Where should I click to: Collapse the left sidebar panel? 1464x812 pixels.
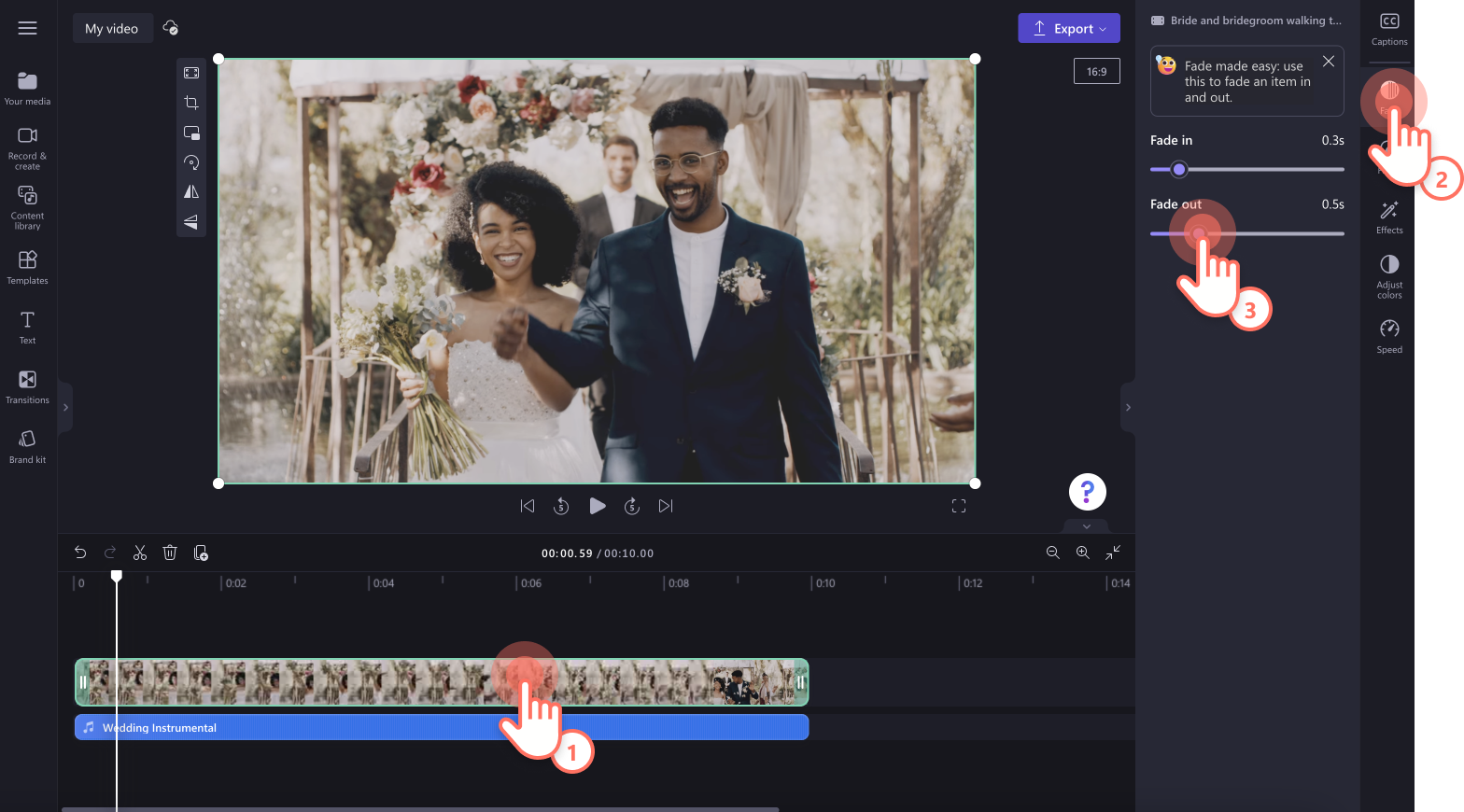click(65, 408)
